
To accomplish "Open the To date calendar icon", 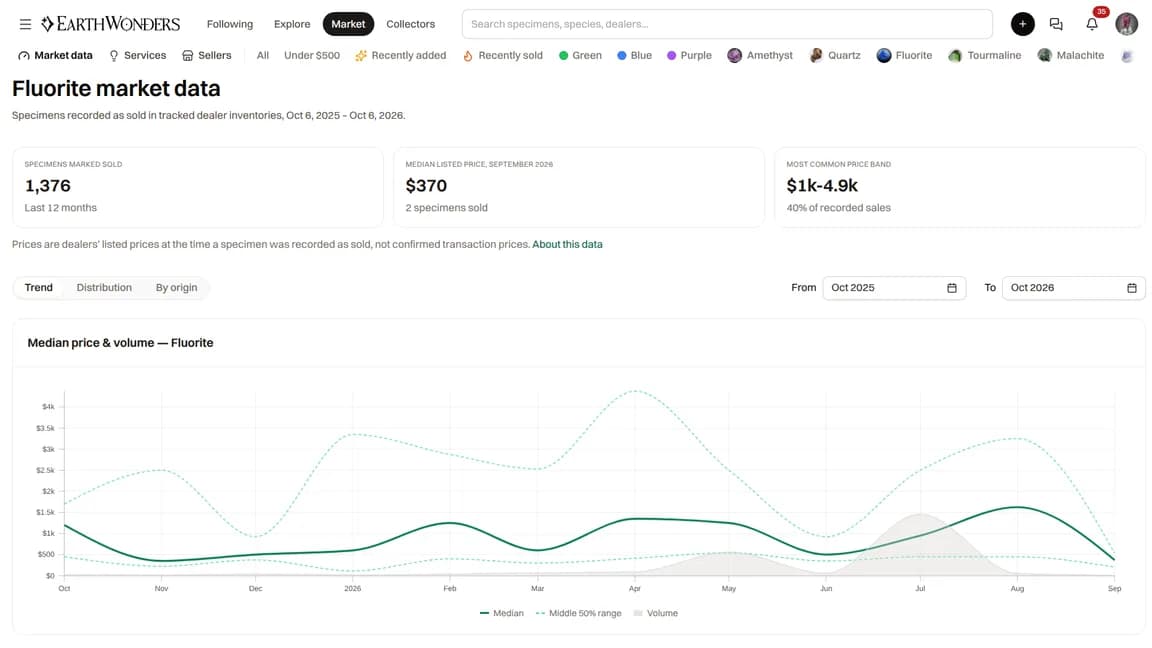I will click(1131, 288).
